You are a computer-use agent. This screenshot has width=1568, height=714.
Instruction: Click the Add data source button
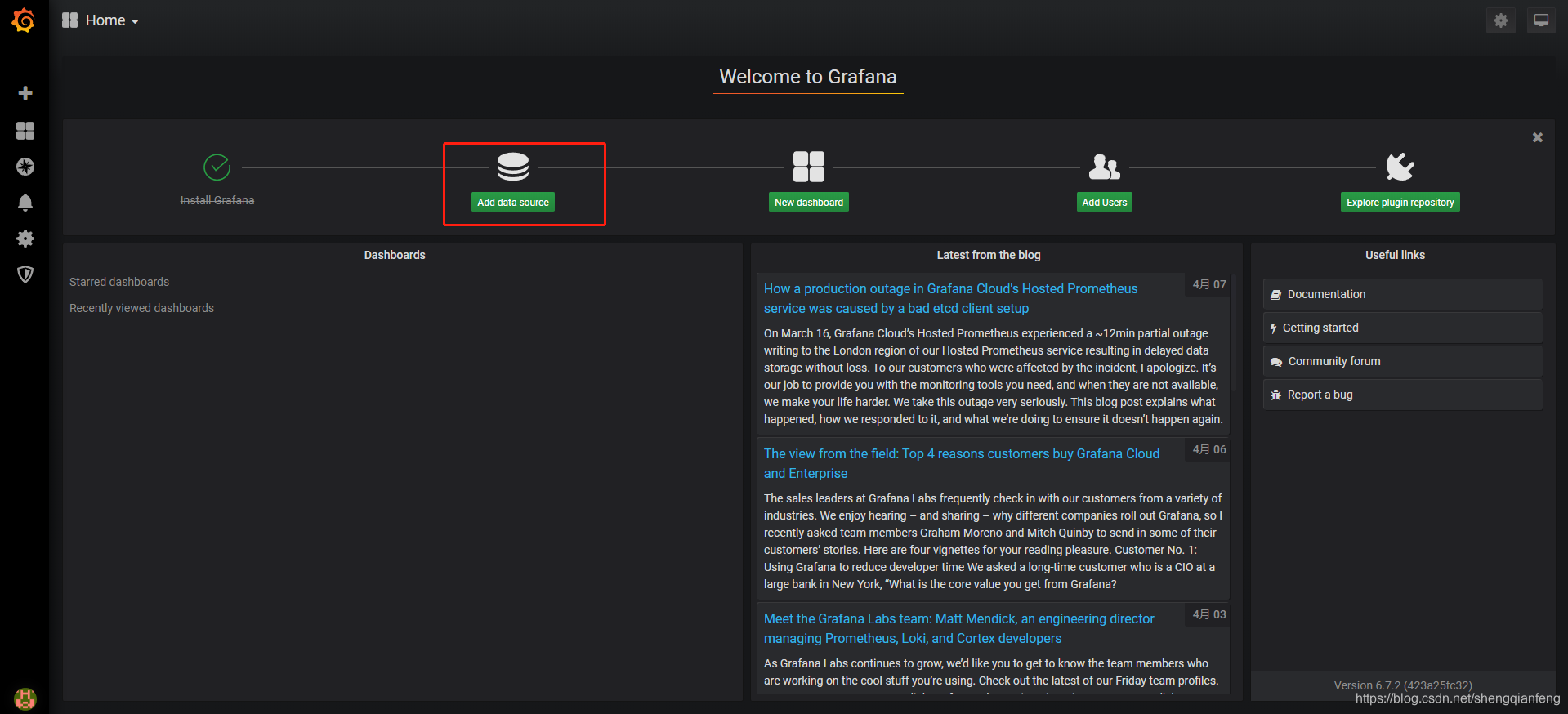click(513, 203)
